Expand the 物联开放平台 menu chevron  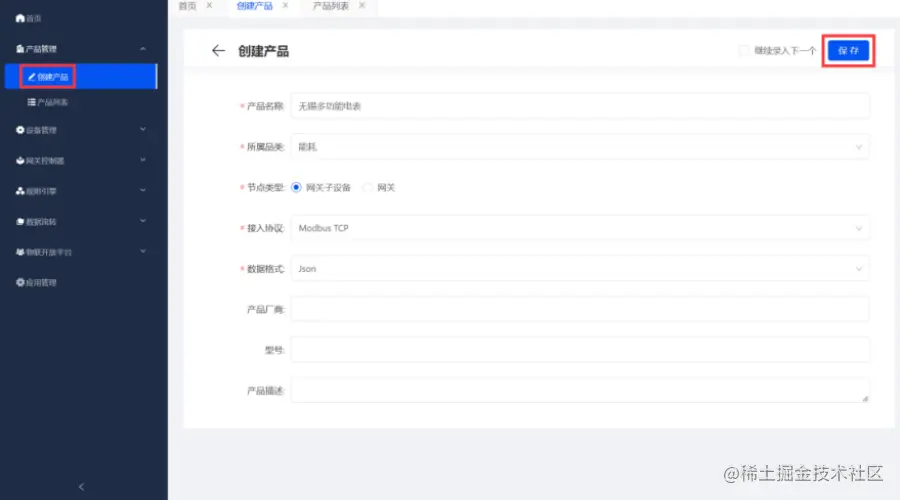coord(143,251)
